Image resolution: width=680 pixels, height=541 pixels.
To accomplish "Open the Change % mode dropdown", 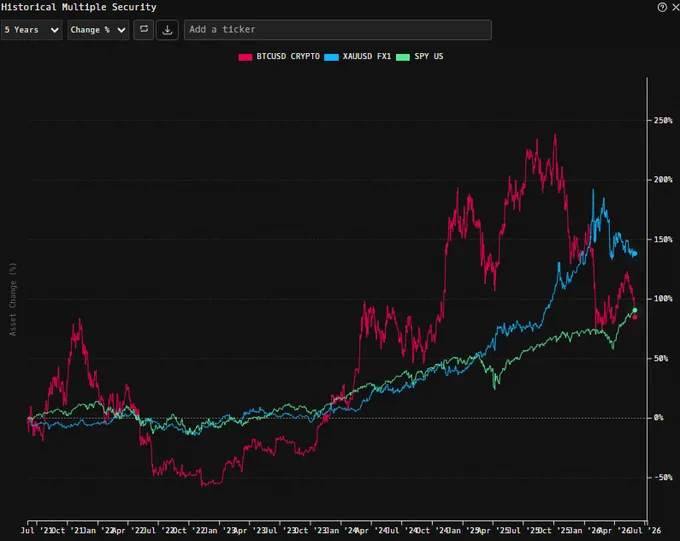I will tap(98, 30).
